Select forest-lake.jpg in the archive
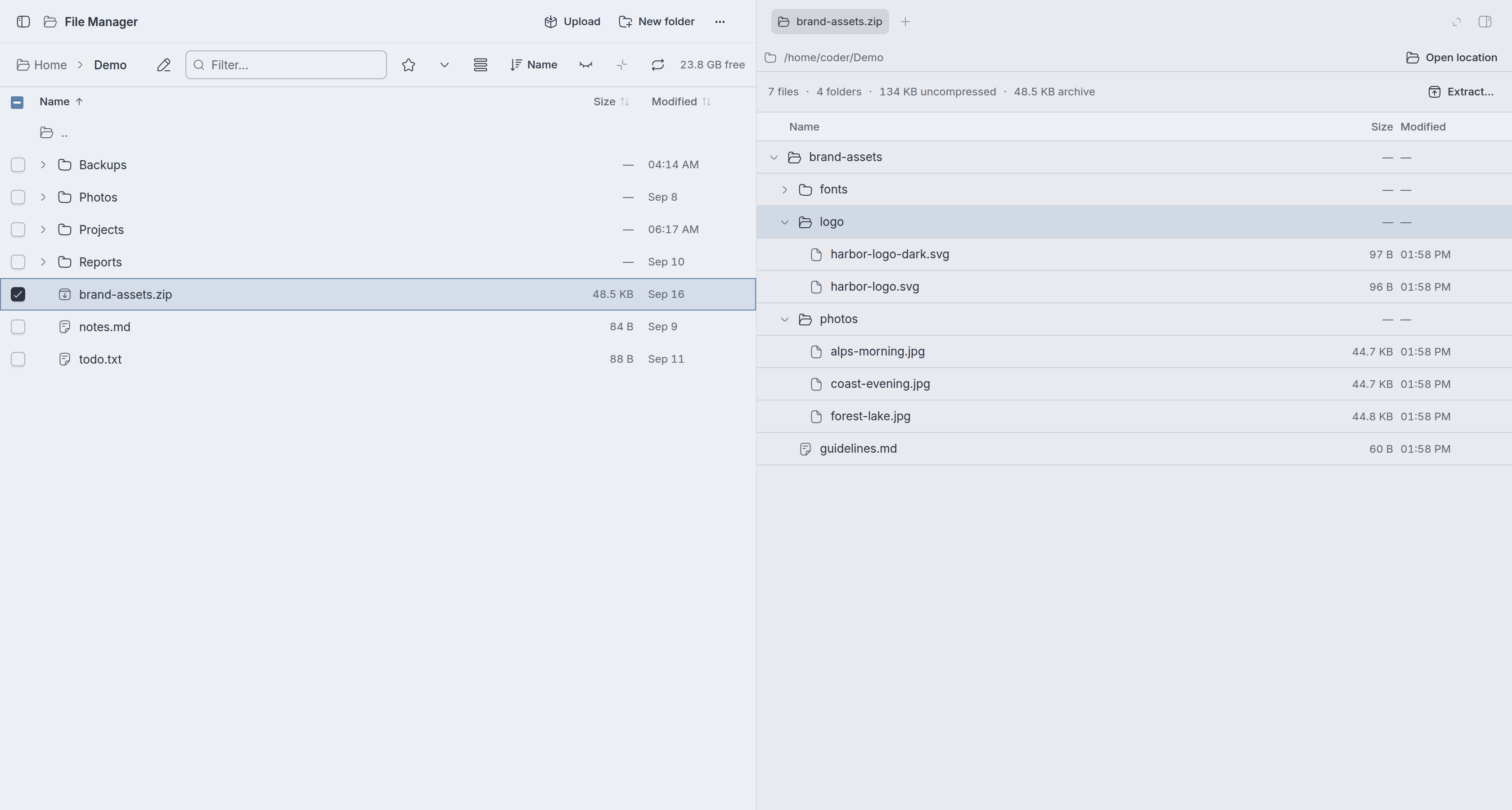 pyautogui.click(x=1134, y=416)
